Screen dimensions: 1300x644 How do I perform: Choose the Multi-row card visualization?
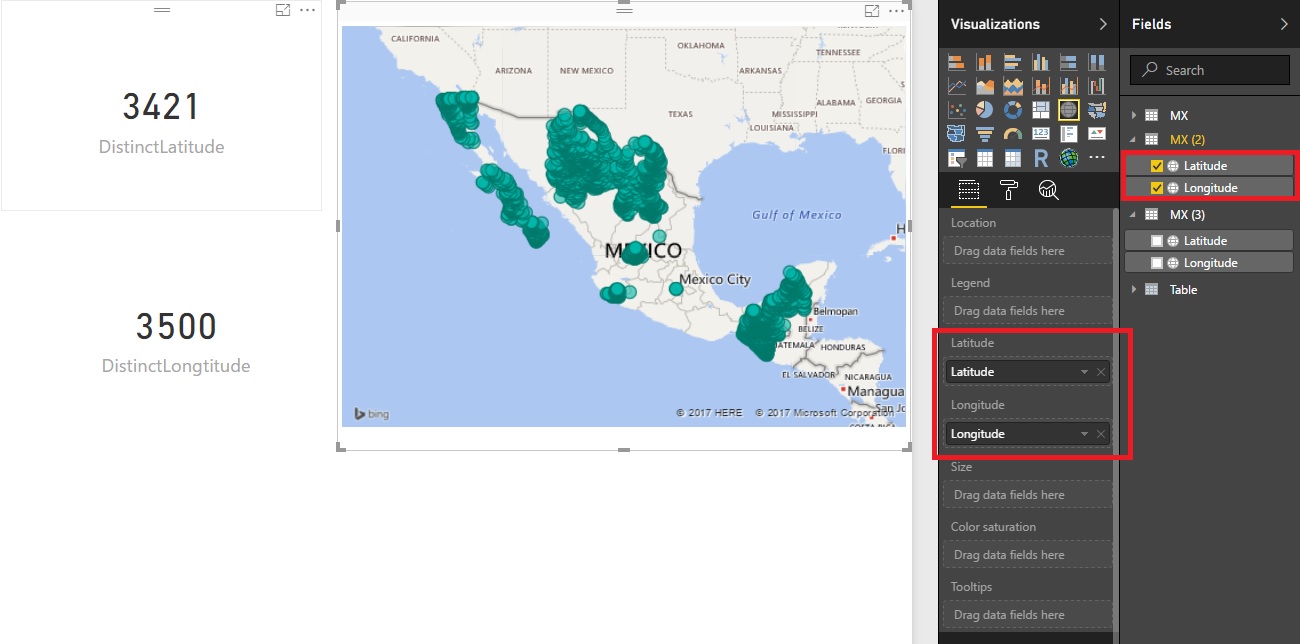pos(1068,133)
